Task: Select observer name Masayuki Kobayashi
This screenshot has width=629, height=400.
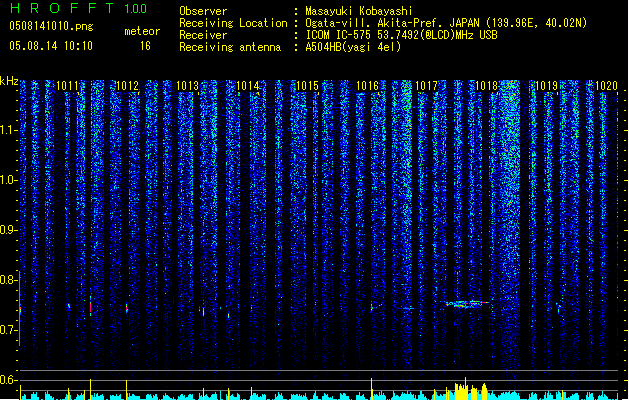Action: (x=359, y=11)
